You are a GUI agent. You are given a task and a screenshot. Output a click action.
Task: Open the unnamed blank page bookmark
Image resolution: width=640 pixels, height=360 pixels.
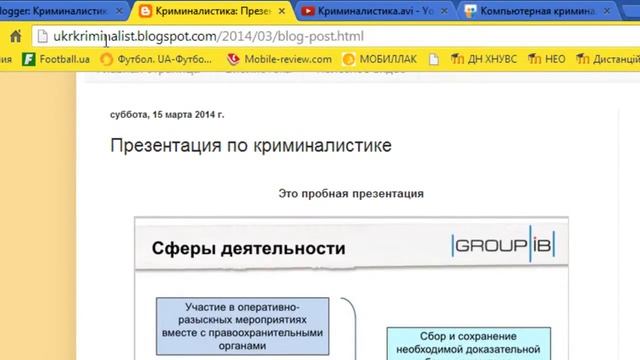pyautogui.click(x=434, y=60)
